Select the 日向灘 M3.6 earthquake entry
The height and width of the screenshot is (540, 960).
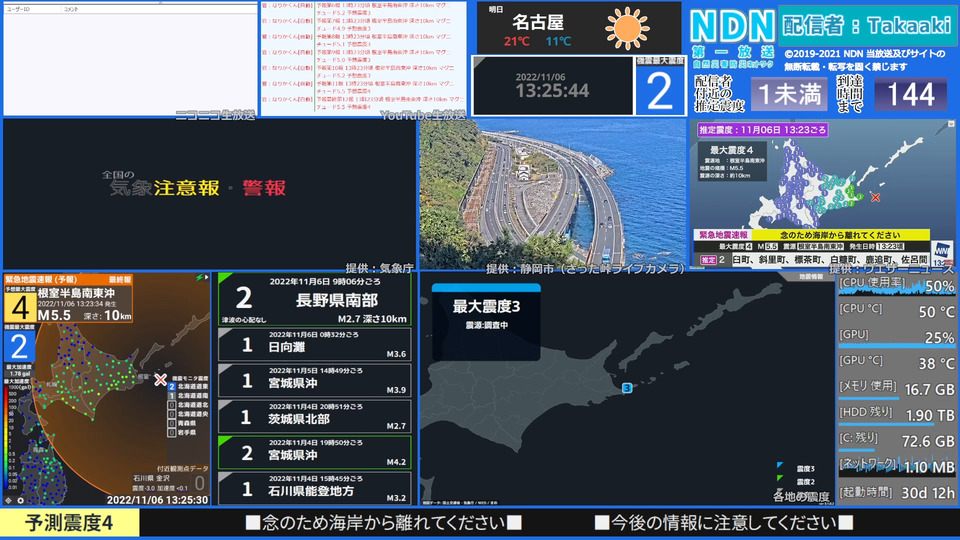pyautogui.click(x=315, y=345)
